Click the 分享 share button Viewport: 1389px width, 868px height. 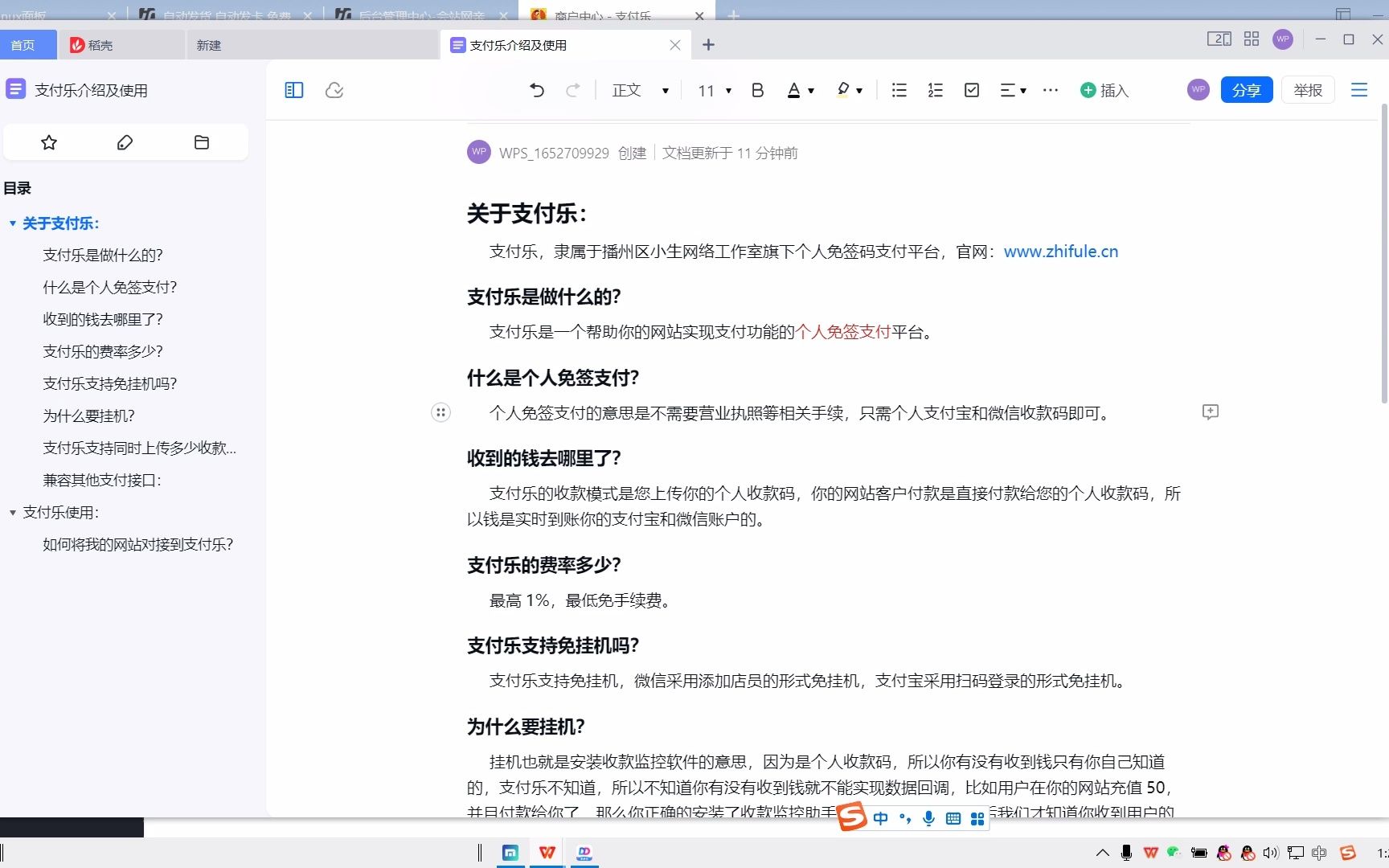(x=1246, y=89)
